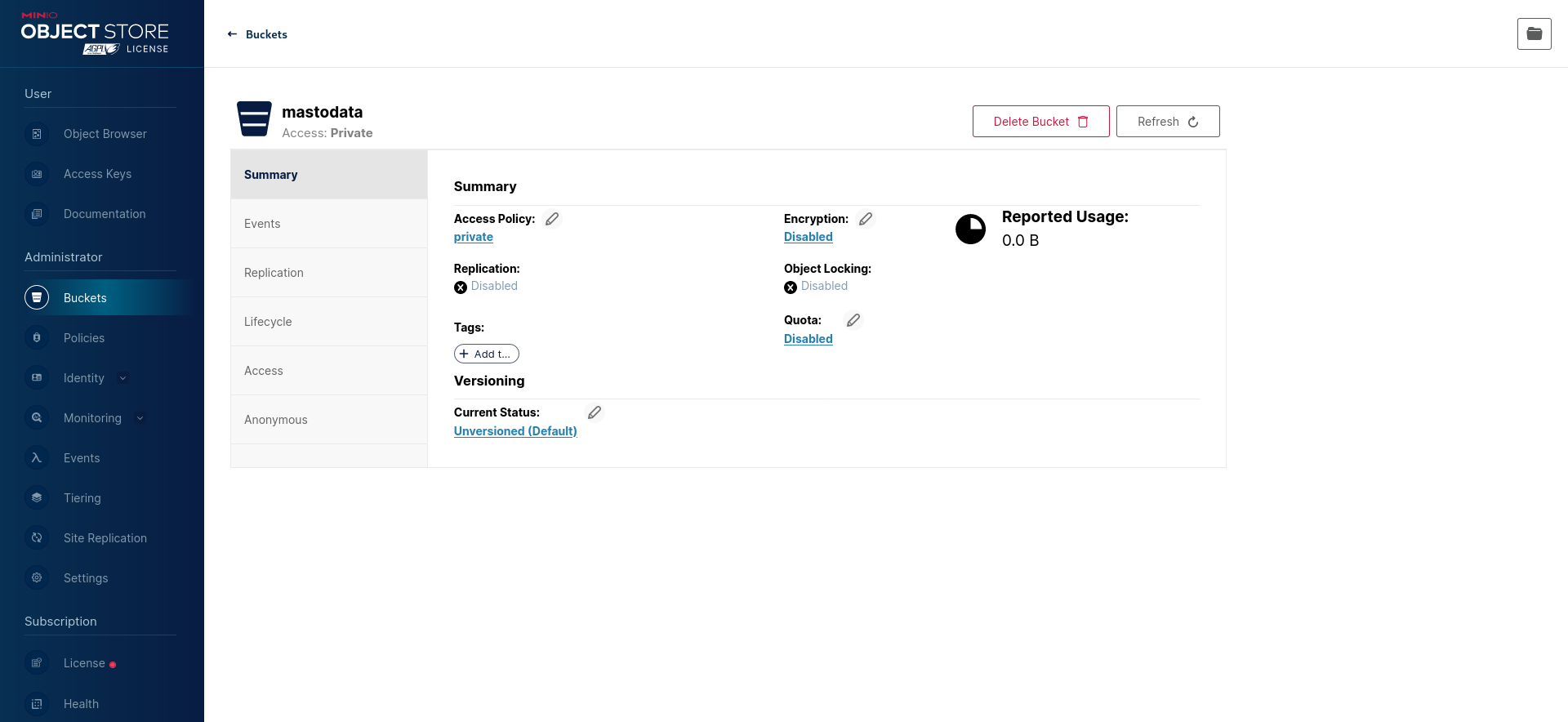Click the Unversioned (Default) link
1568x722 pixels.
pos(515,431)
